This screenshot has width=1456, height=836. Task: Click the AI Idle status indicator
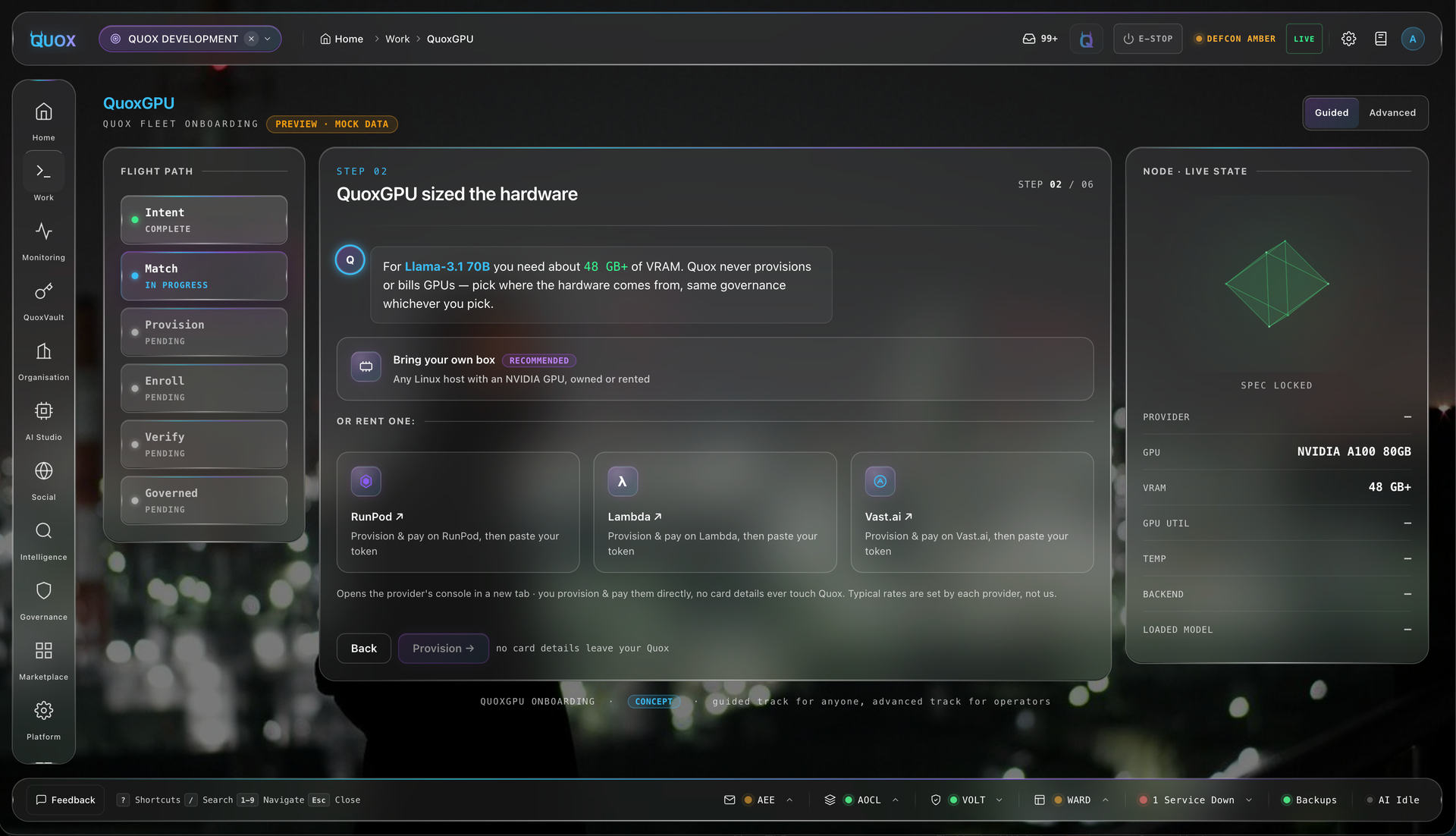pyautogui.click(x=1393, y=800)
